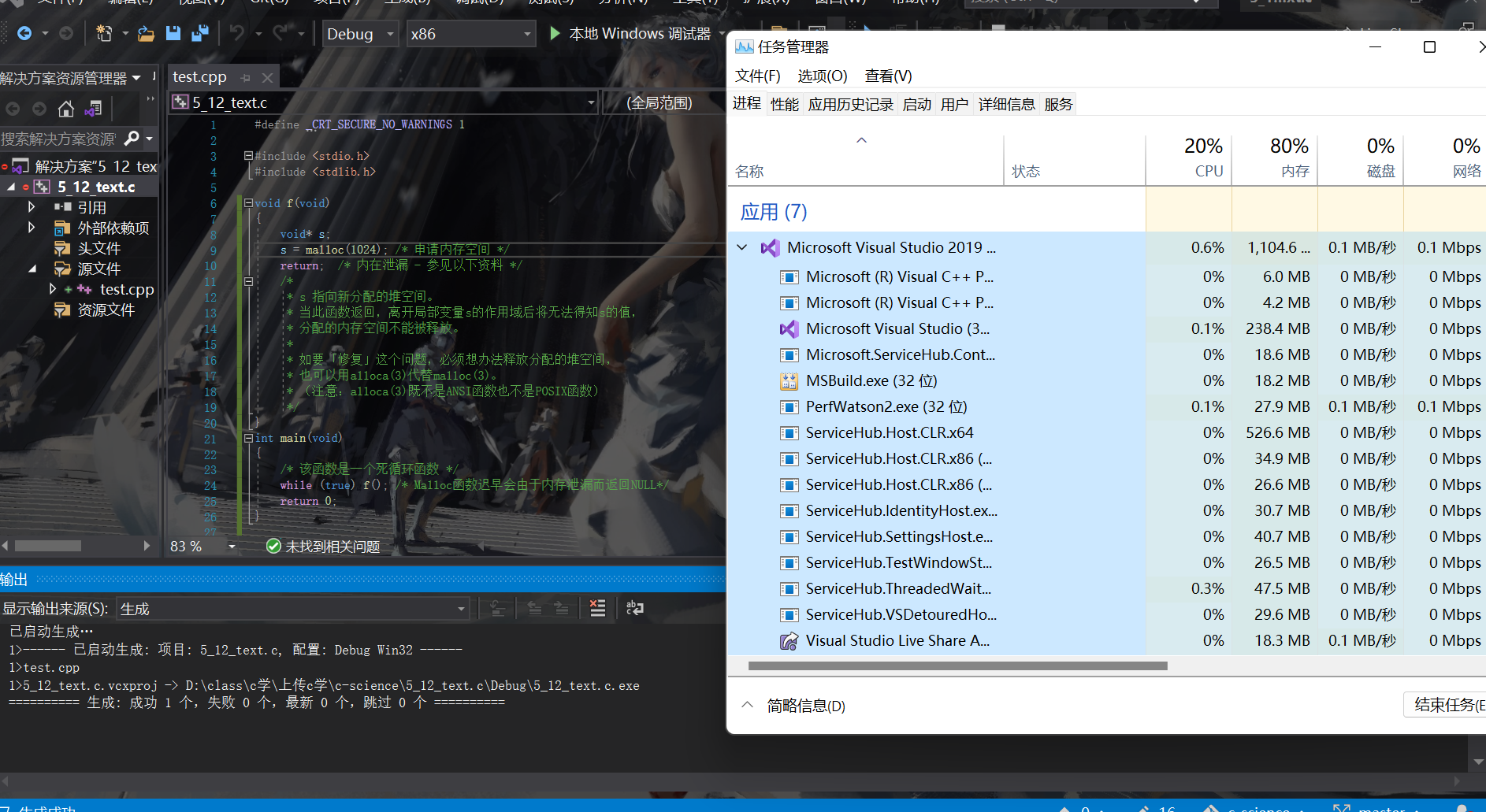
Task: Click the Redo arrow icon
Action: (280, 33)
